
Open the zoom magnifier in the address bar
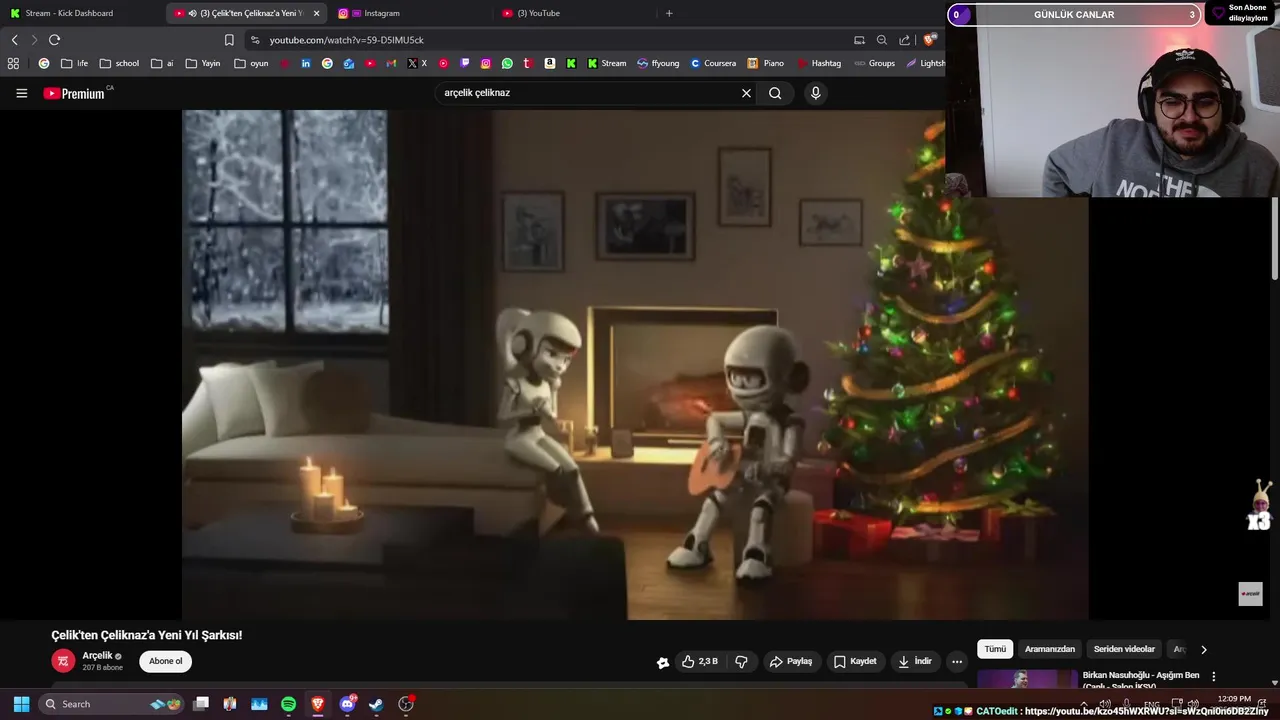click(x=881, y=40)
